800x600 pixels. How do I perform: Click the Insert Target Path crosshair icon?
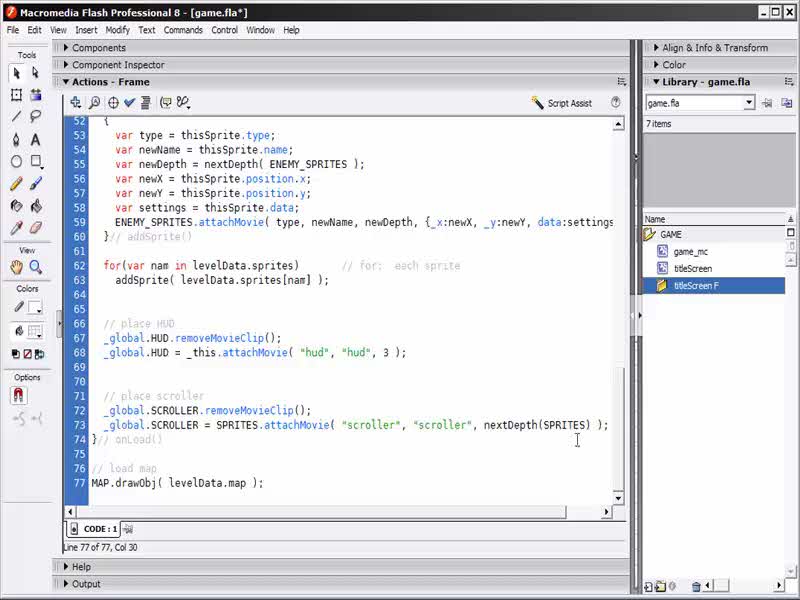112,102
